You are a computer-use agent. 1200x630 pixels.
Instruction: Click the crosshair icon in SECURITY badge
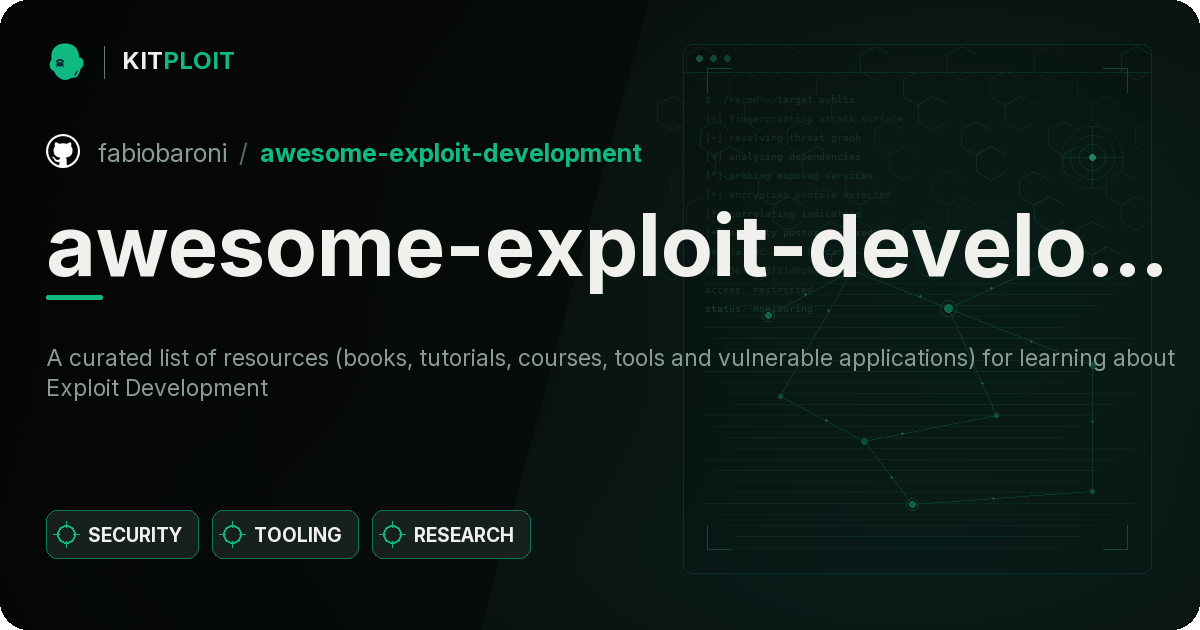[67, 535]
